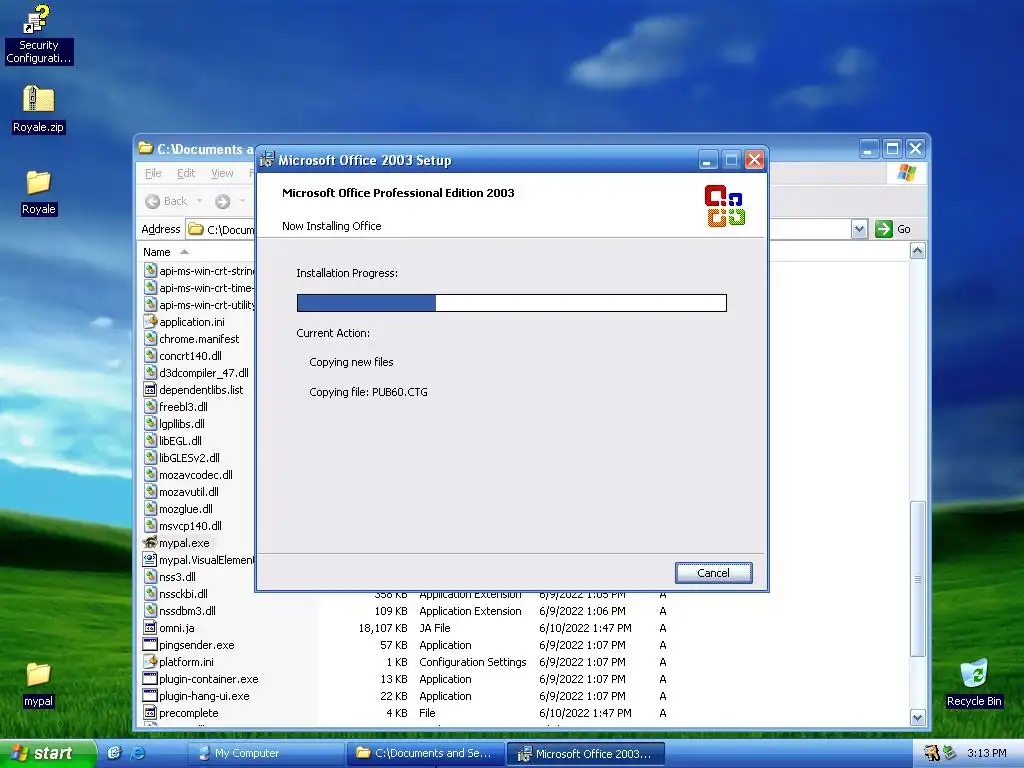Select concrt140.dll file
Image resolution: width=1024 pixels, height=768 pixels.
[x=183, y=356]
